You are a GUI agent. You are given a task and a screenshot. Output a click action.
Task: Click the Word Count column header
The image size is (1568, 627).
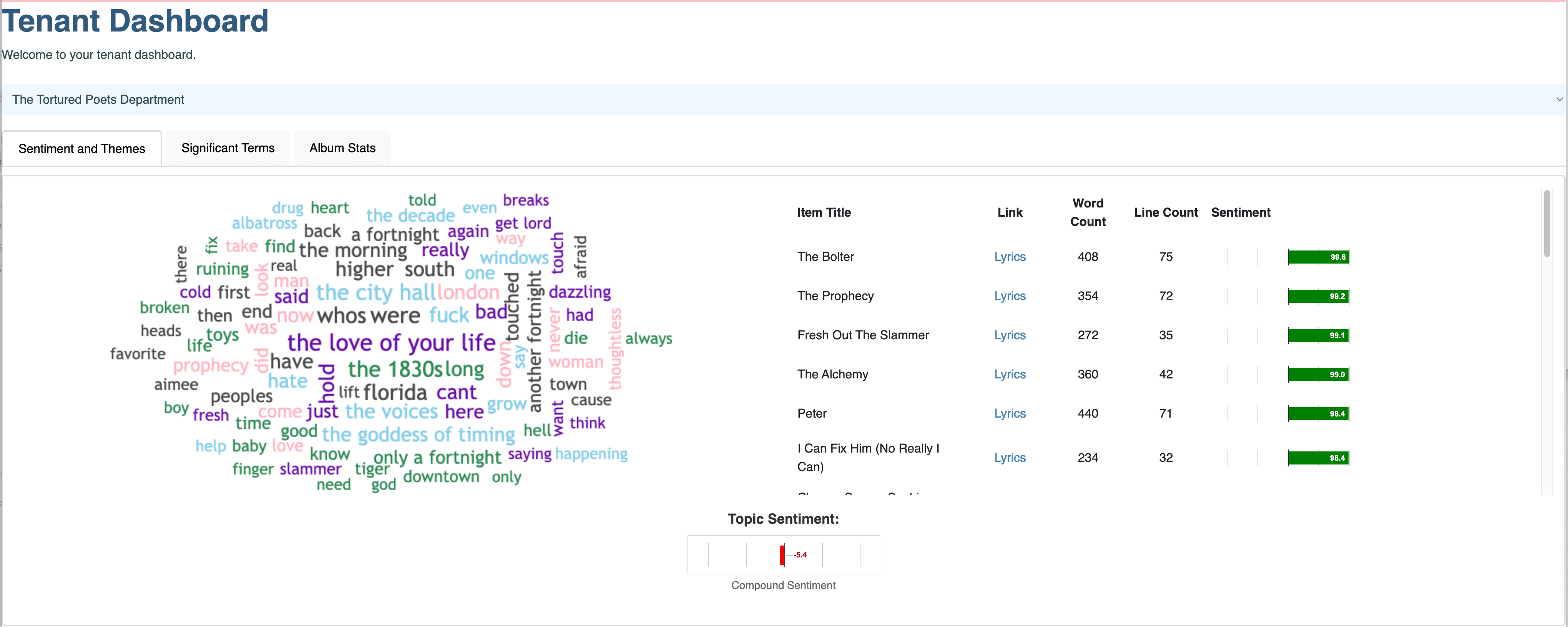coord(1088,212)
